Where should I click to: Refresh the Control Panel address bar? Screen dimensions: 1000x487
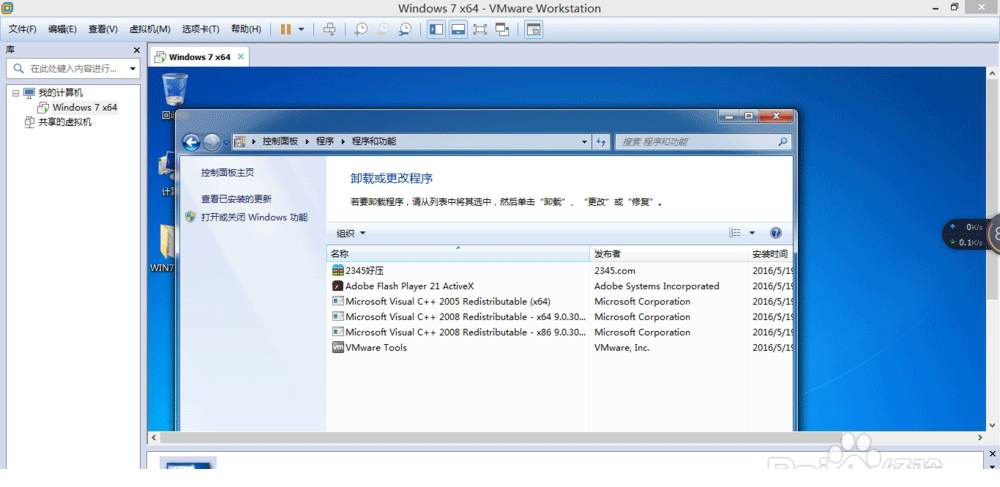601,142
